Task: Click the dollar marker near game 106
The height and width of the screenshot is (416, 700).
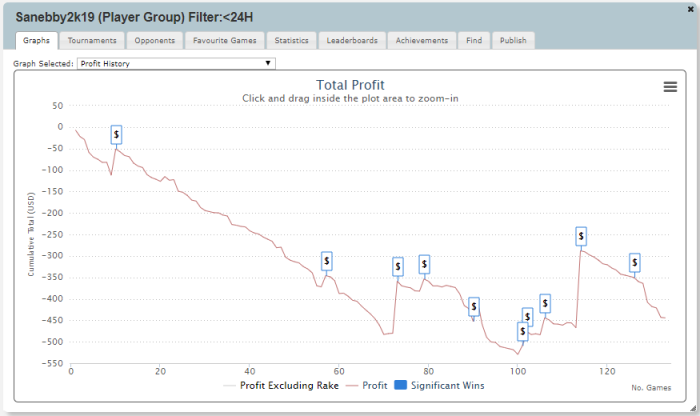Action: (x=545, y=303)
